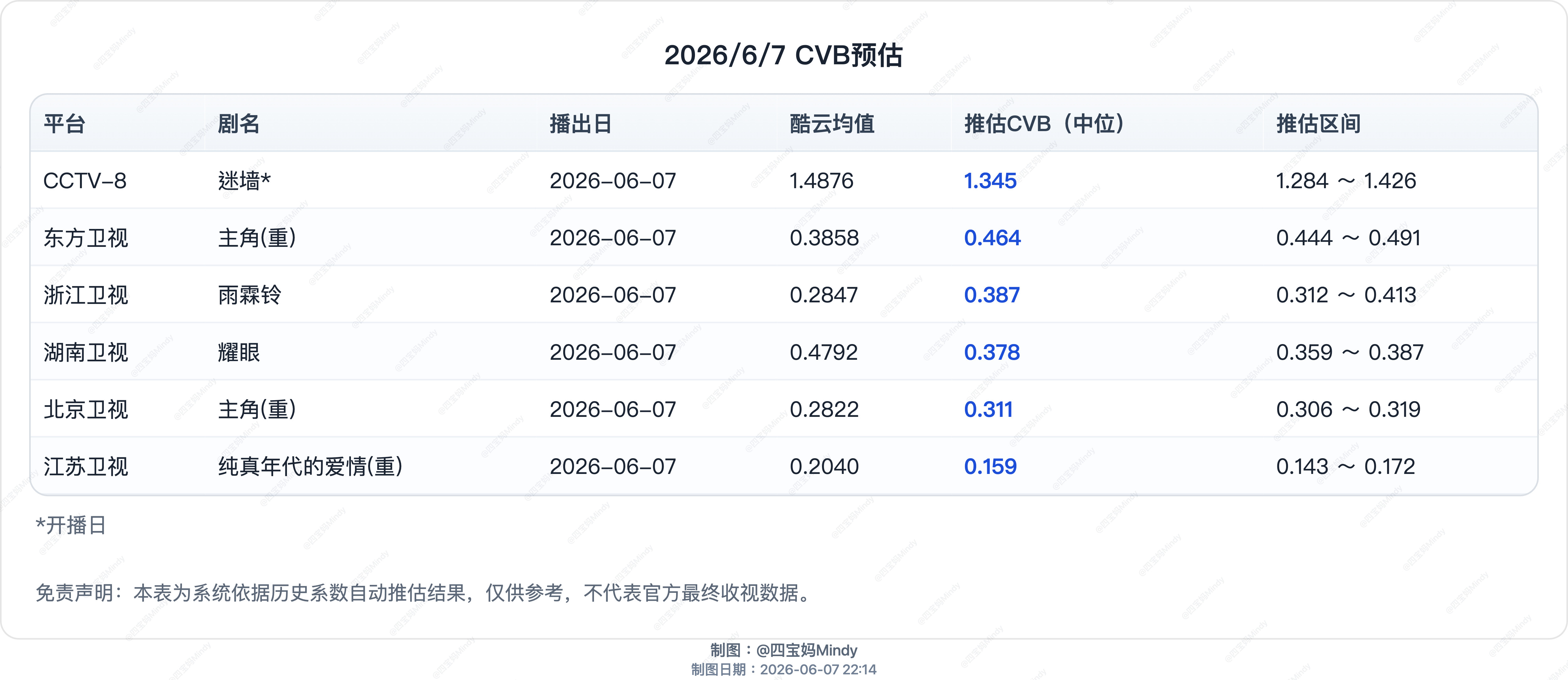Viewport: 1568px width, 680px height.
Task: Click the 湖南卫视 row's 2026-06-07 date cell
Action: (612, 353)
